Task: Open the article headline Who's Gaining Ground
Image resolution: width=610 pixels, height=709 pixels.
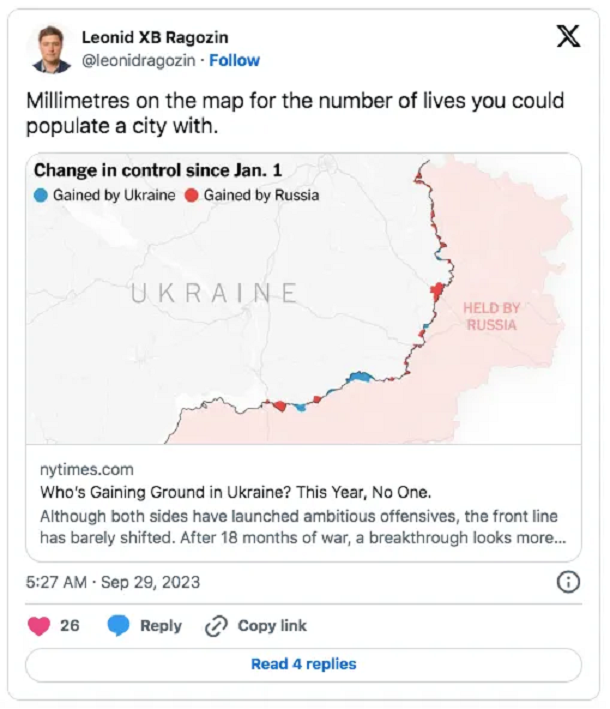Action: point(236,492)
